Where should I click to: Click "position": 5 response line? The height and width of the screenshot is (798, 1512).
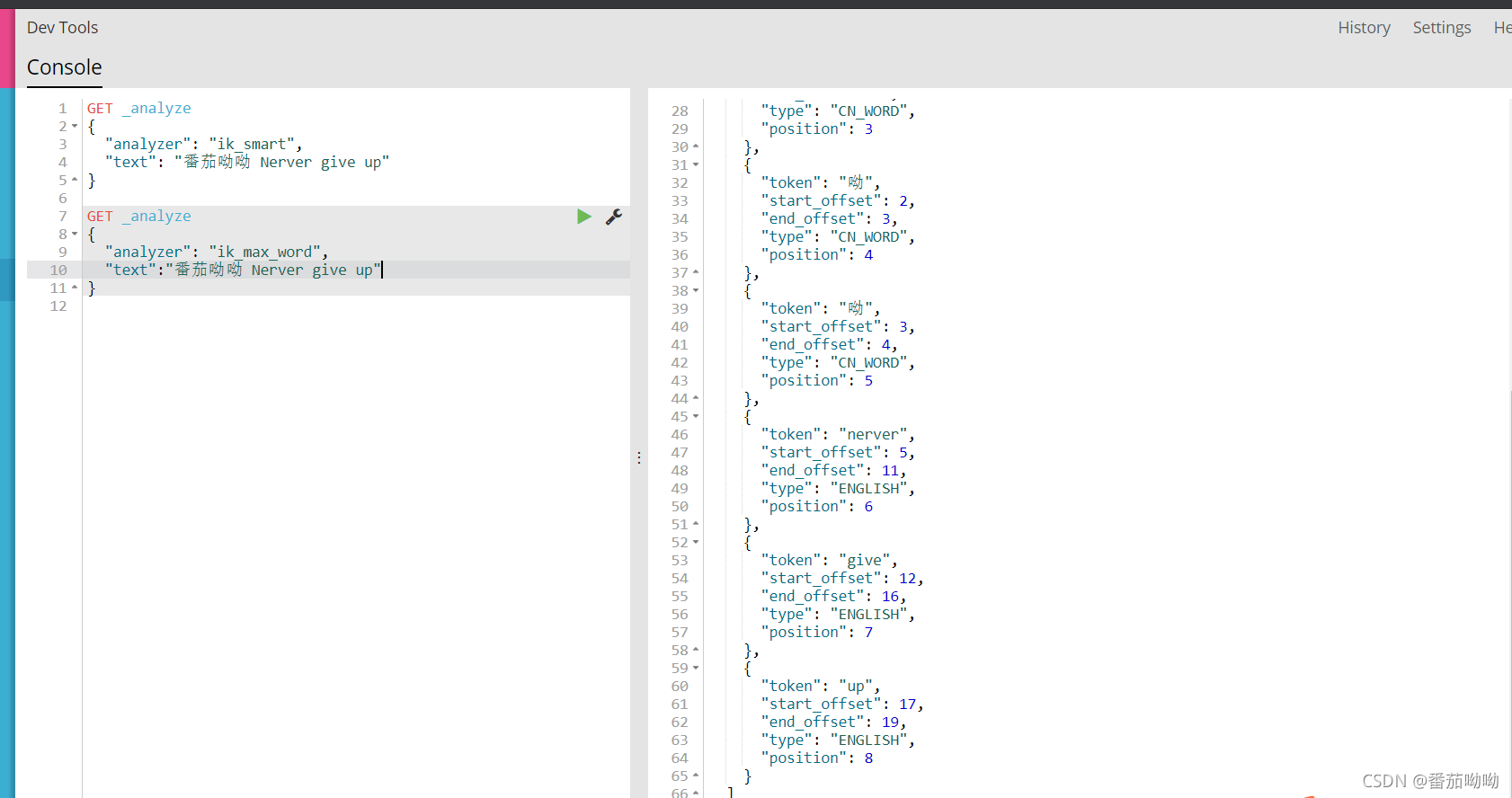click(817, 381)
